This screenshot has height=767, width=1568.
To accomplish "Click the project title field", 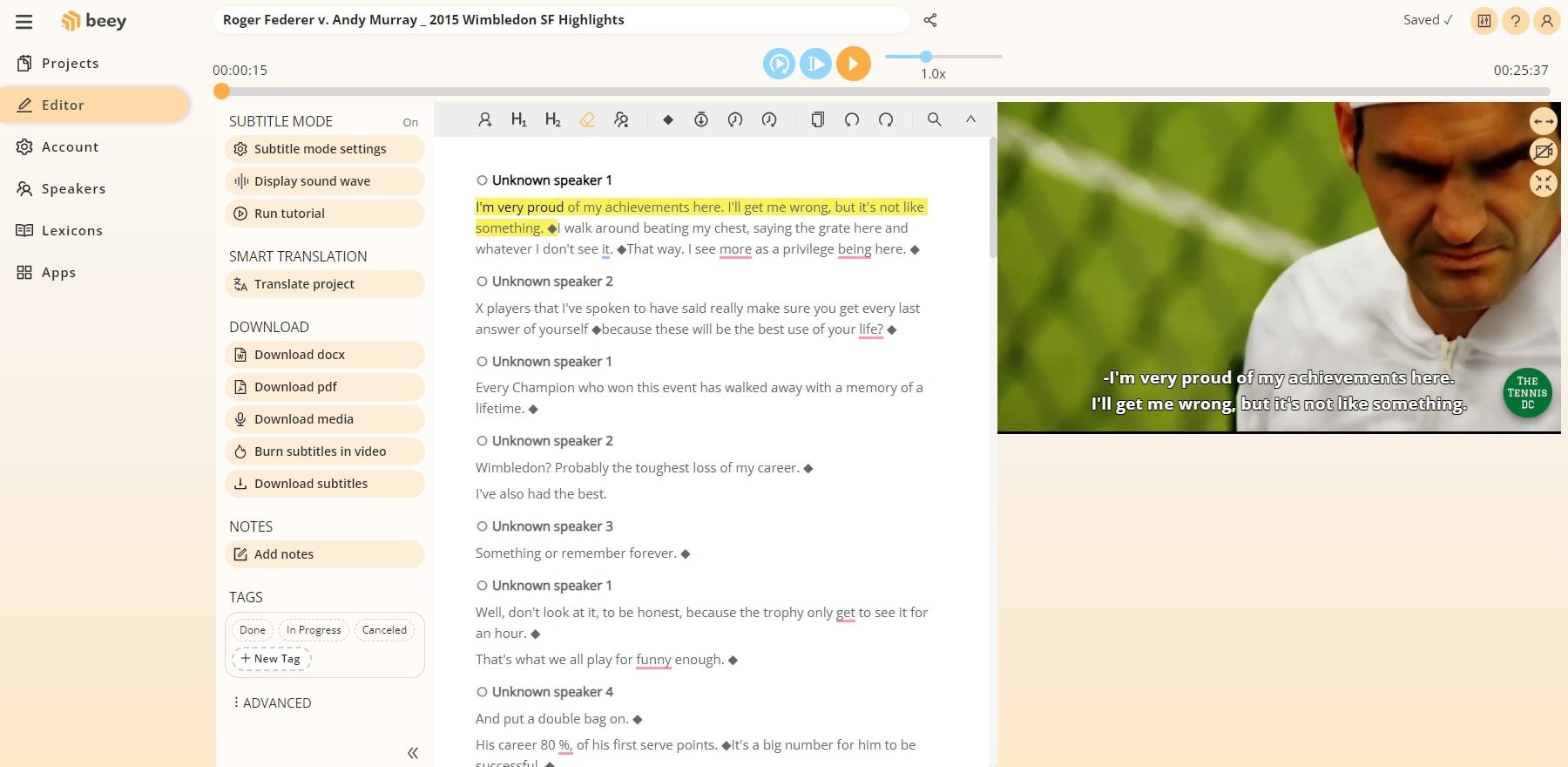I will coord(561,20).
